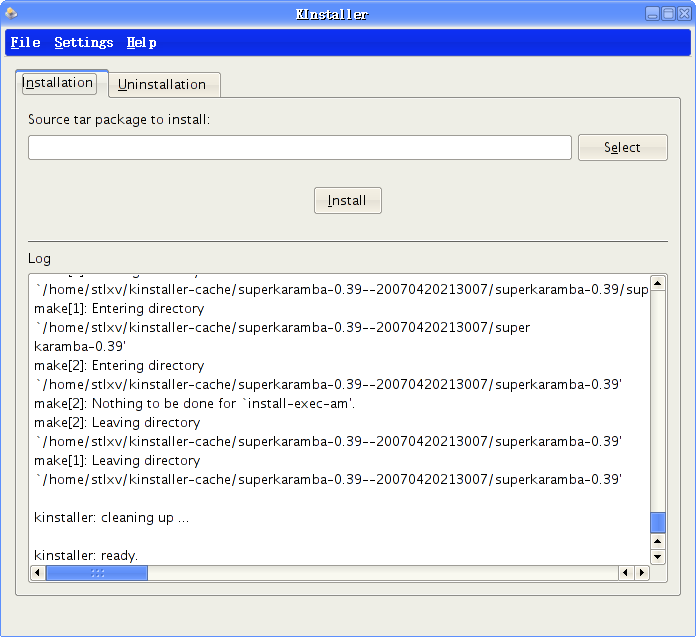Screen dimensions: 696x637
Task: Click the Install button
Action: coord(348,200)
